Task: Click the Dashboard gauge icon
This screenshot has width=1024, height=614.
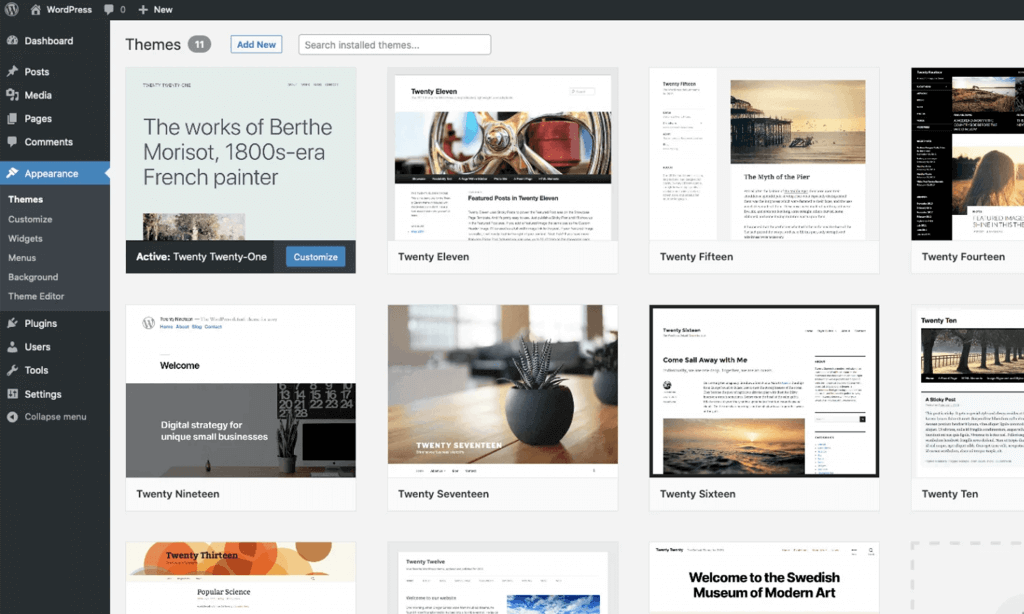Action: coord(12,40)
